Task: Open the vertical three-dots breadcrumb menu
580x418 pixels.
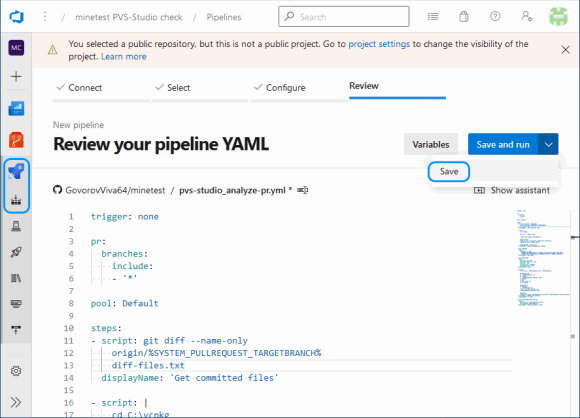Action: pyautogui.click(x=45, y=17)
